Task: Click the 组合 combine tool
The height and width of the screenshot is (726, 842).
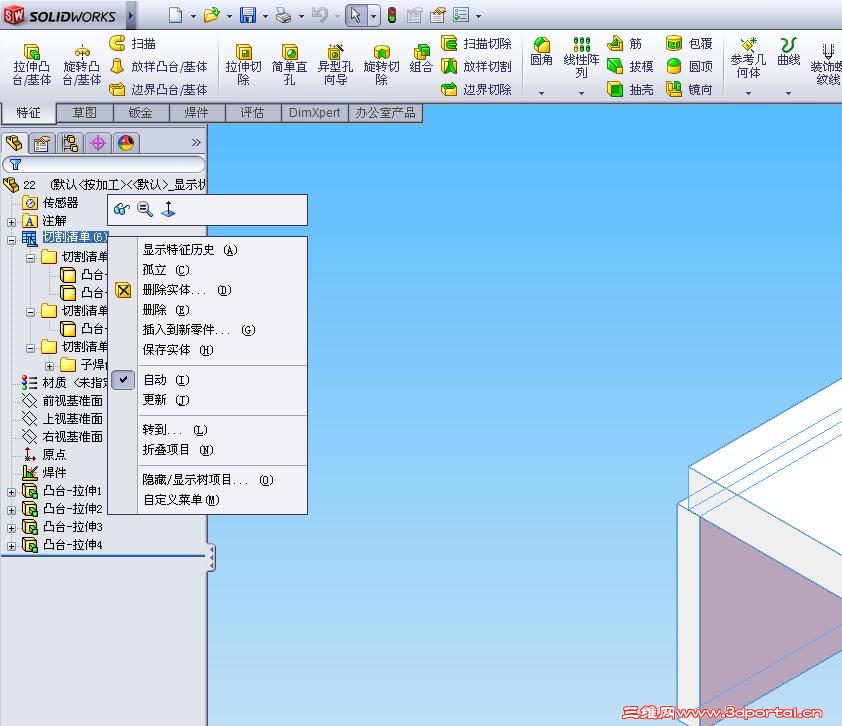Action: click(x=421, y=59)
